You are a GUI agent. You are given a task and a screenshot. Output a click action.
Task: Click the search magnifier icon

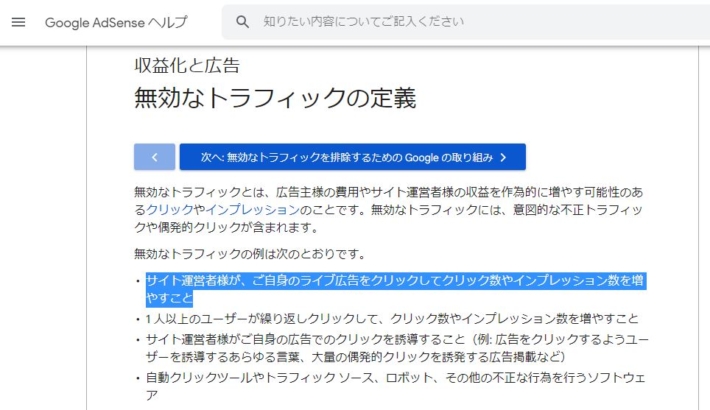242,22
